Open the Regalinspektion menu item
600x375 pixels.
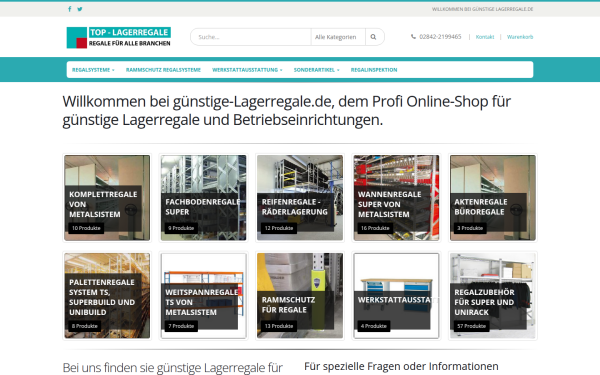(x=374, y=70)
